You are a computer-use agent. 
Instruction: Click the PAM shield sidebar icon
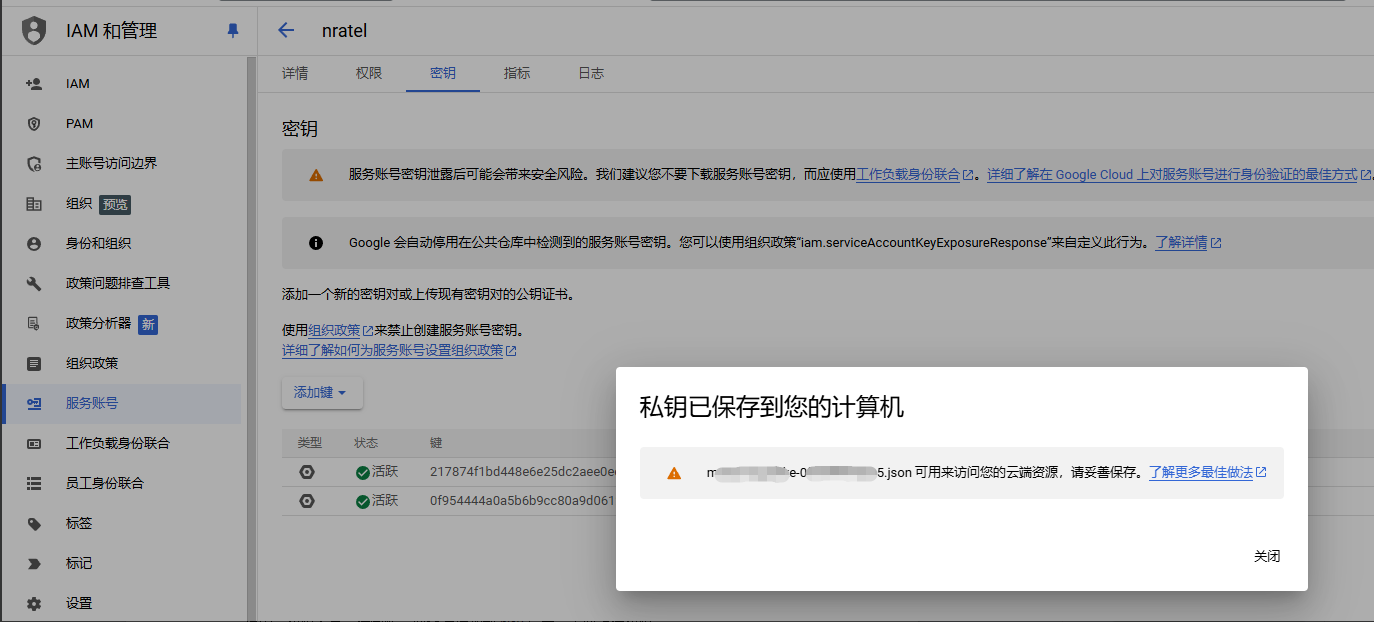point(34,124)
